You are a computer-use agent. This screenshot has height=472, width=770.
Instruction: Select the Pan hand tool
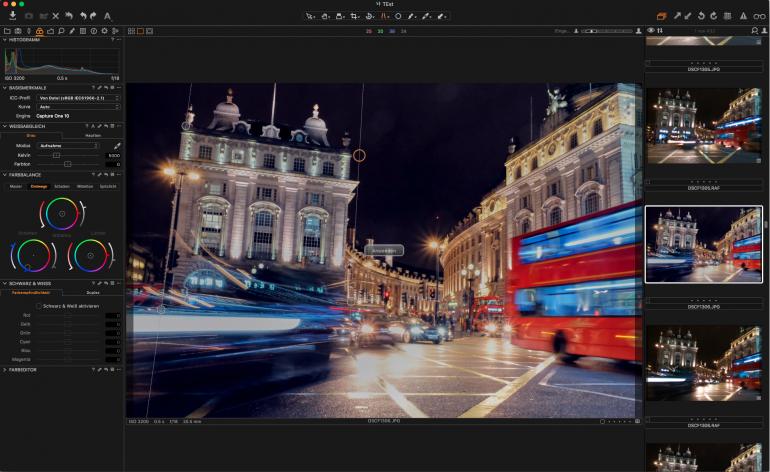click(325, 16)
